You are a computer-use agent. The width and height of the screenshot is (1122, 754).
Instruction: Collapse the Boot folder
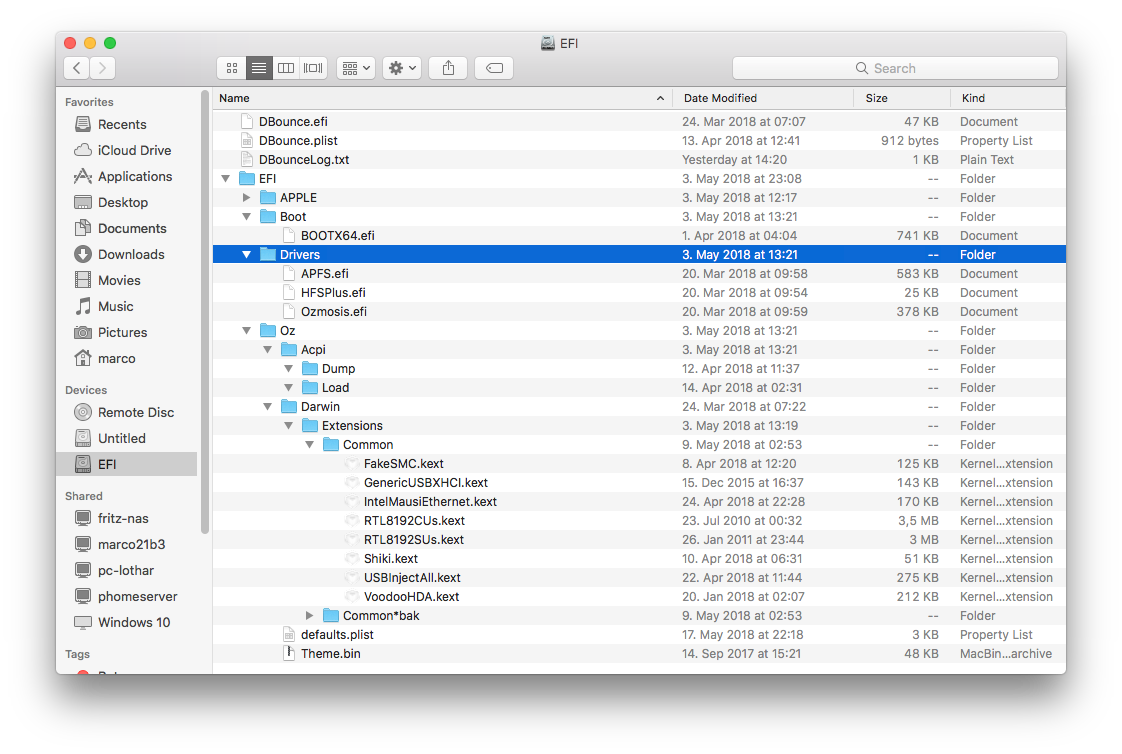[x=247, y=217]
